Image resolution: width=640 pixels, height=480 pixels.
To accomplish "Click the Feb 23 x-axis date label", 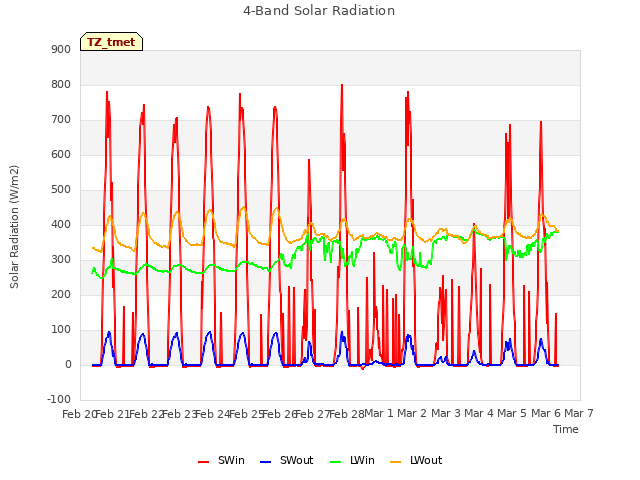I will [180, 414].
